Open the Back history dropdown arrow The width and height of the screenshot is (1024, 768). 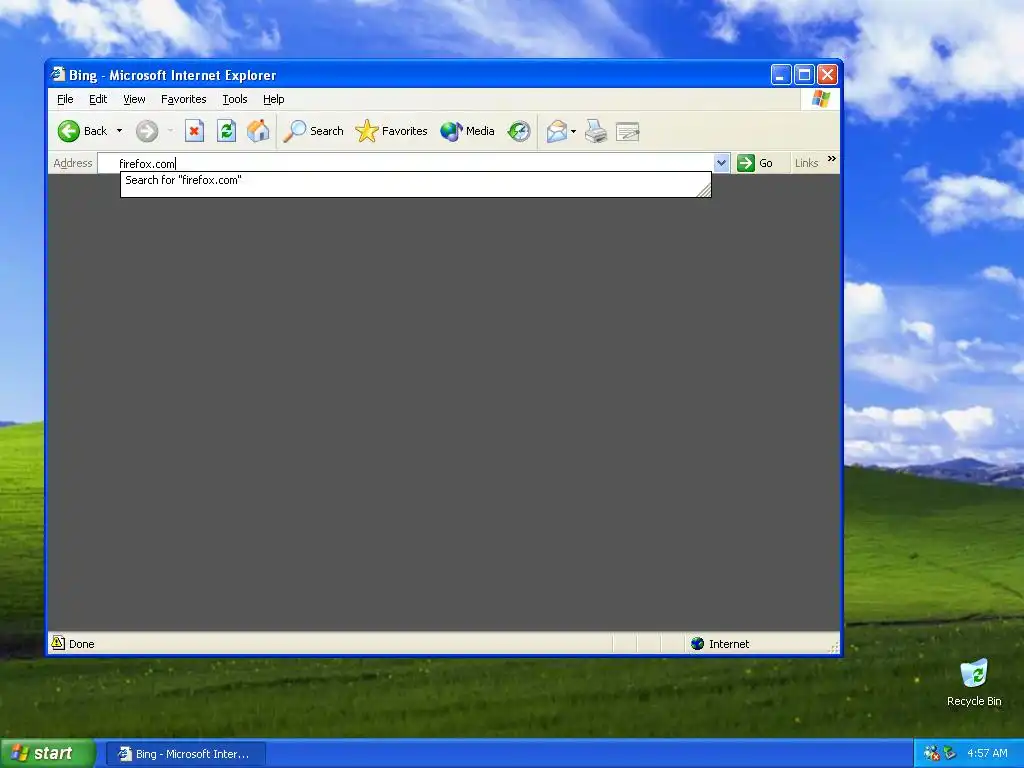pyautogui.click(x=120, y=131)
